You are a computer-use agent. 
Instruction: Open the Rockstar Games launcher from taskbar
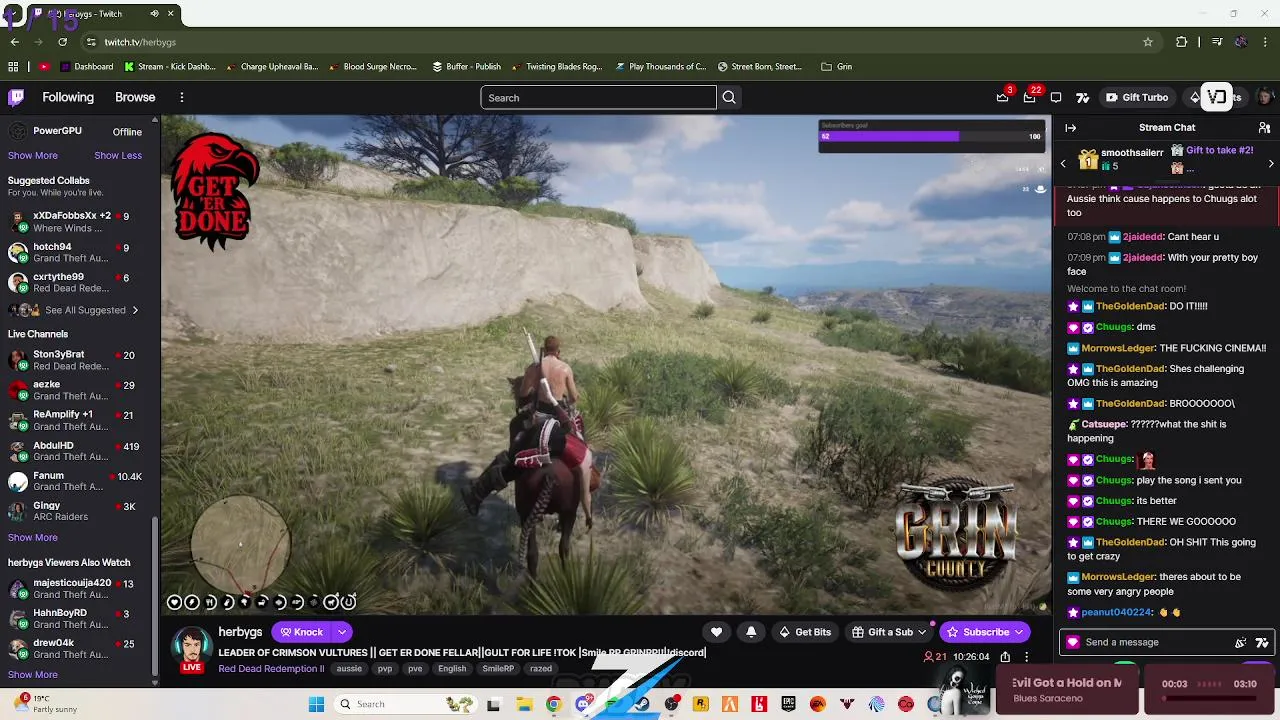(x=701, y=704)
